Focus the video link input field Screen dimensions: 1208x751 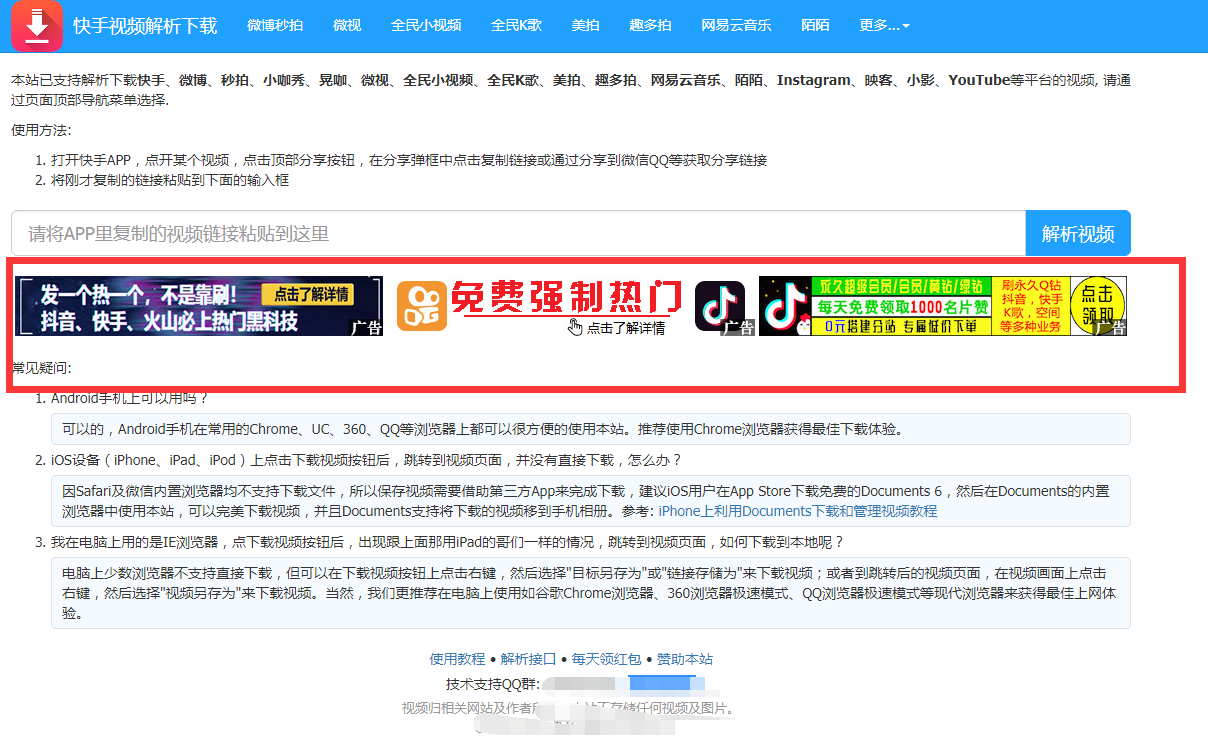(518, 233)
